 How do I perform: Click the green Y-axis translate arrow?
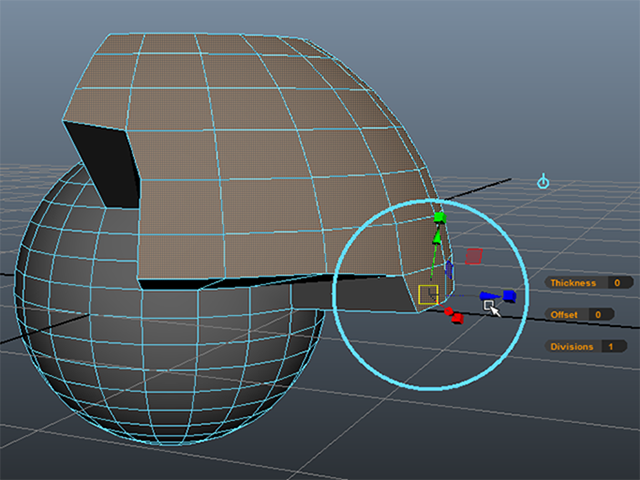tap(437, 237)
